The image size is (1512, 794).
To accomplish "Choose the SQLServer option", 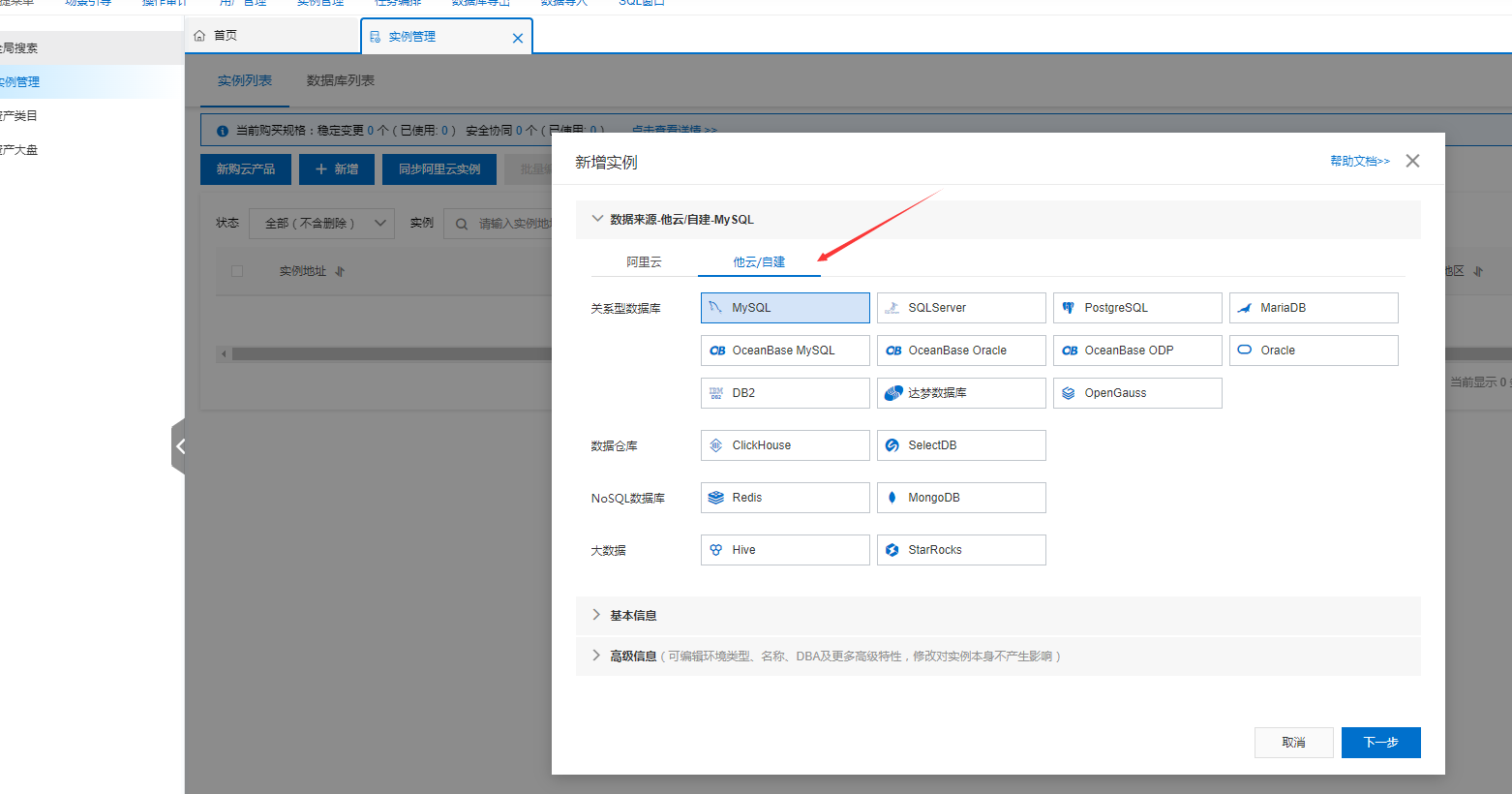I will coord(961,308).
